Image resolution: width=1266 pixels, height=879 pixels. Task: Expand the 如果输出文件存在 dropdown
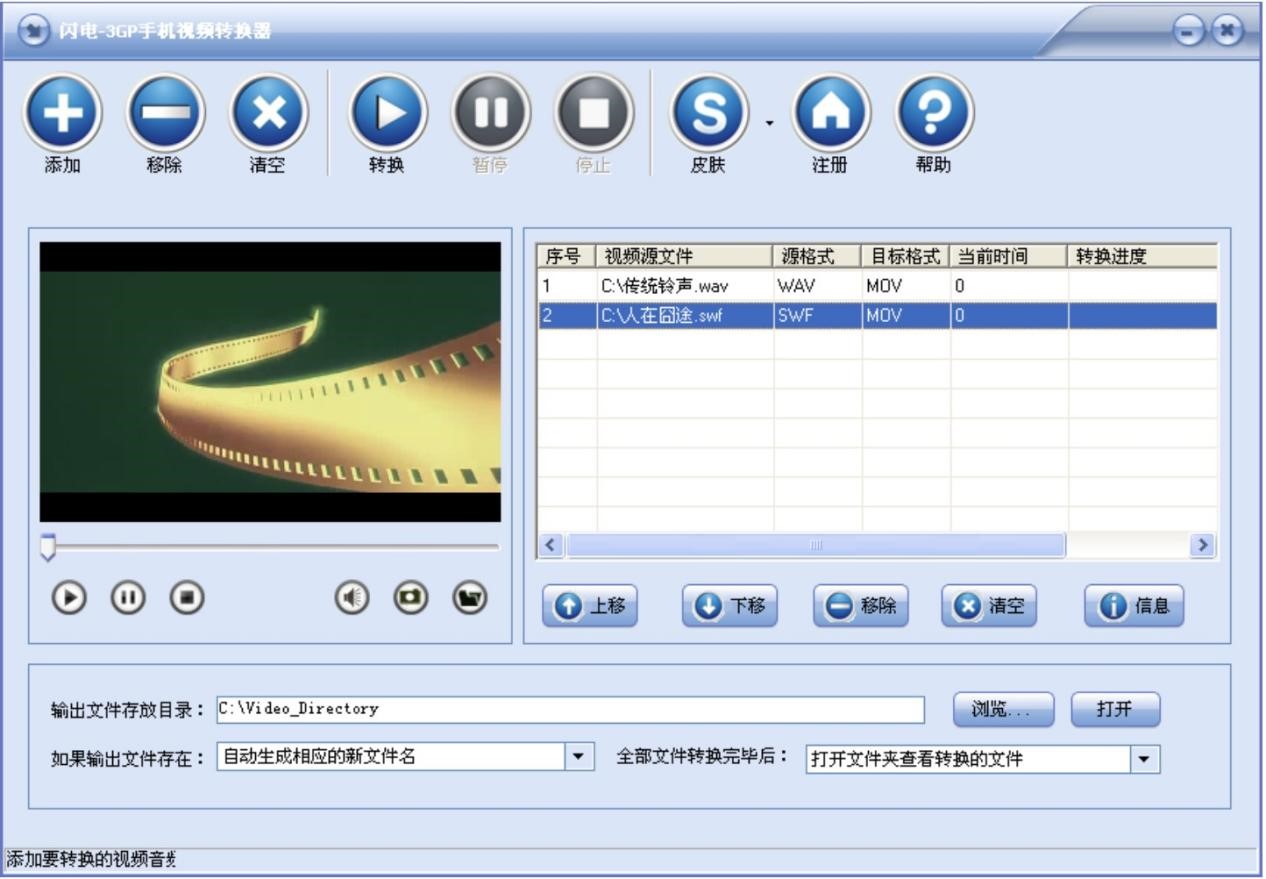(x=580, y=757)
